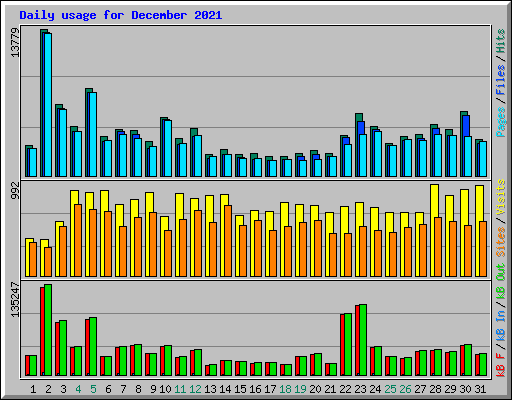Click the 13779 hits axis value
This screenshot has width=512, height=400.
click(x=15, y=43)
